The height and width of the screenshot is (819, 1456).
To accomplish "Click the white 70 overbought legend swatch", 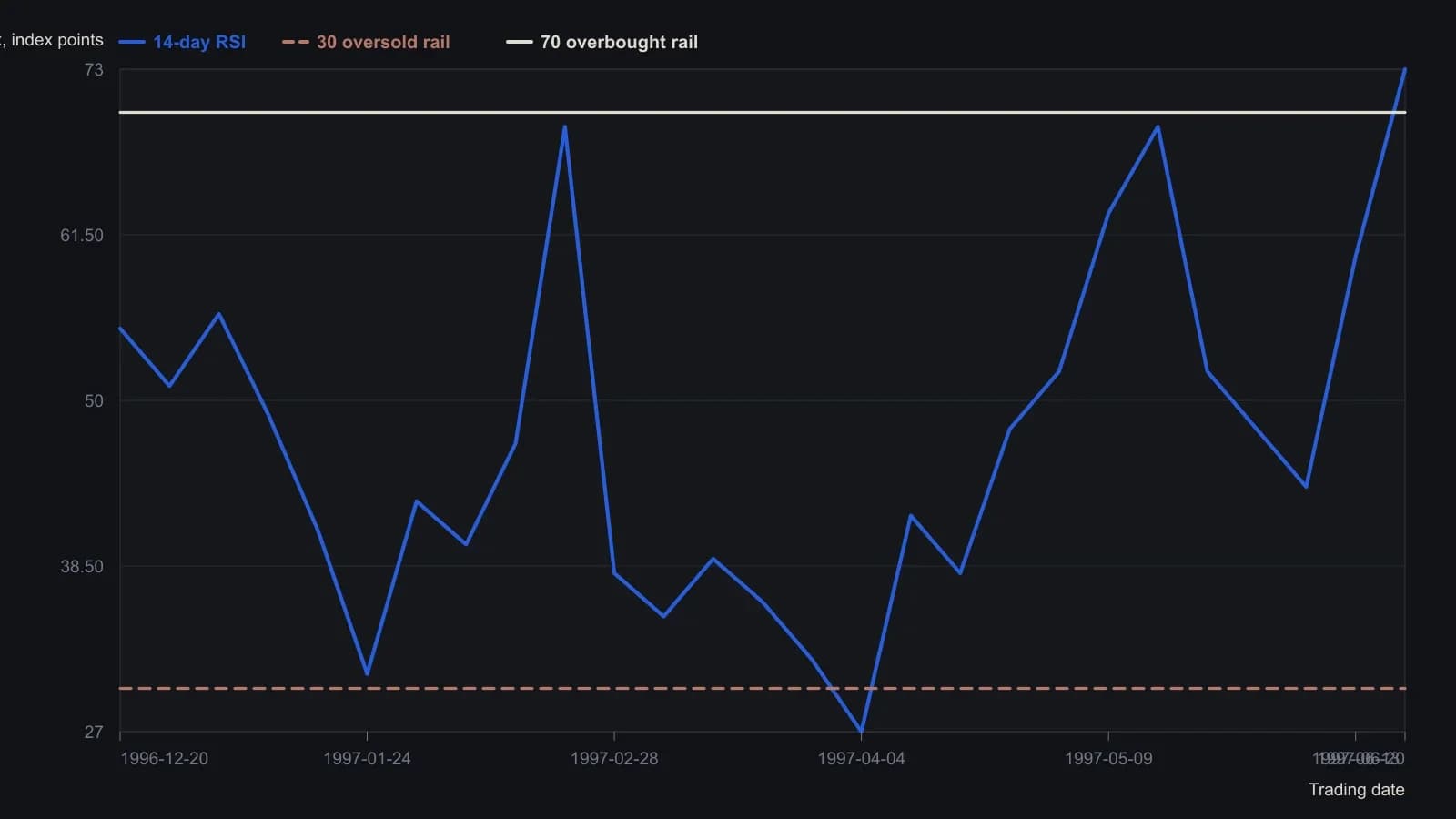I will [520, 42].
